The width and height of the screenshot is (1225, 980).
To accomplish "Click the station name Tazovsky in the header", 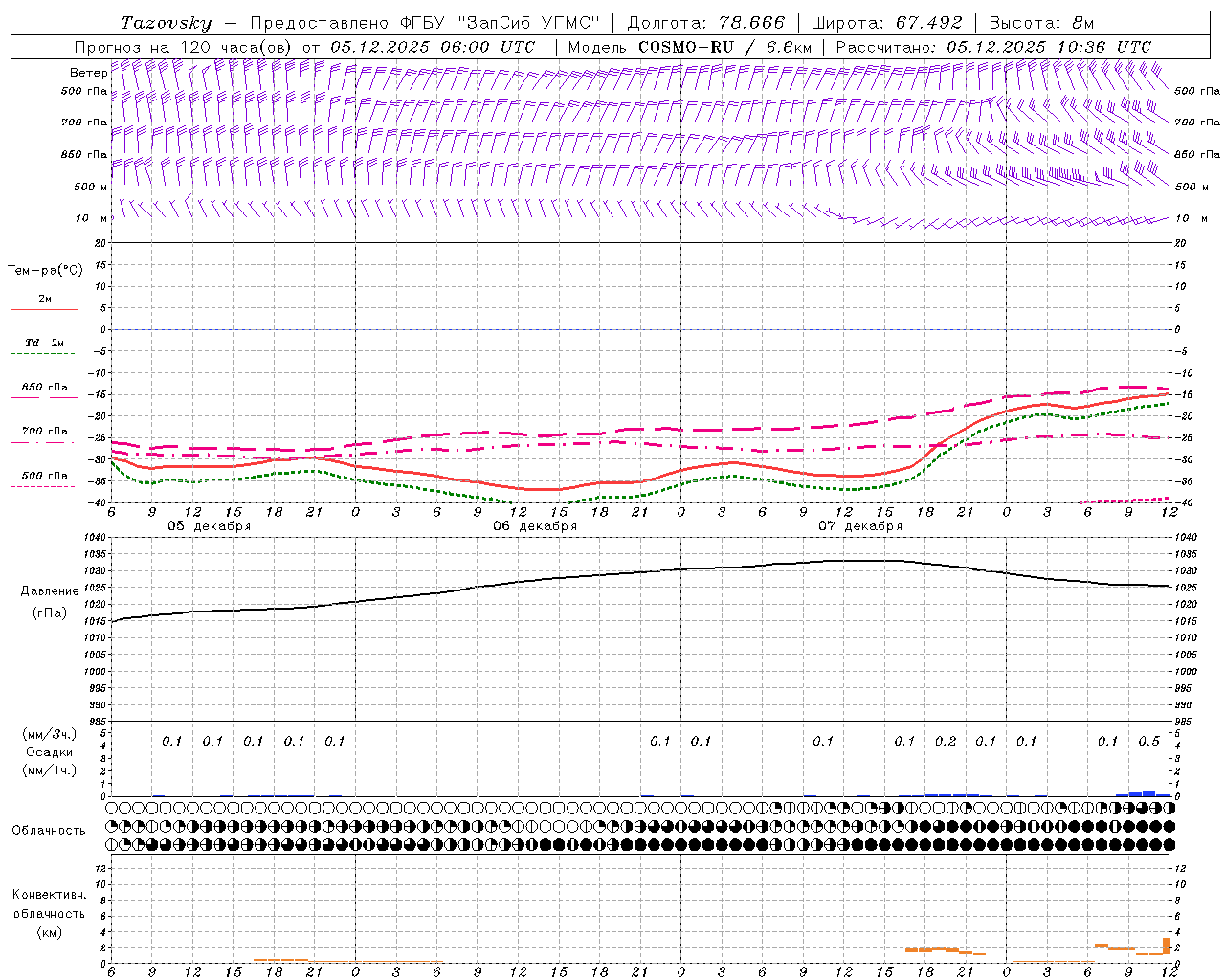I will pos(167,23).
